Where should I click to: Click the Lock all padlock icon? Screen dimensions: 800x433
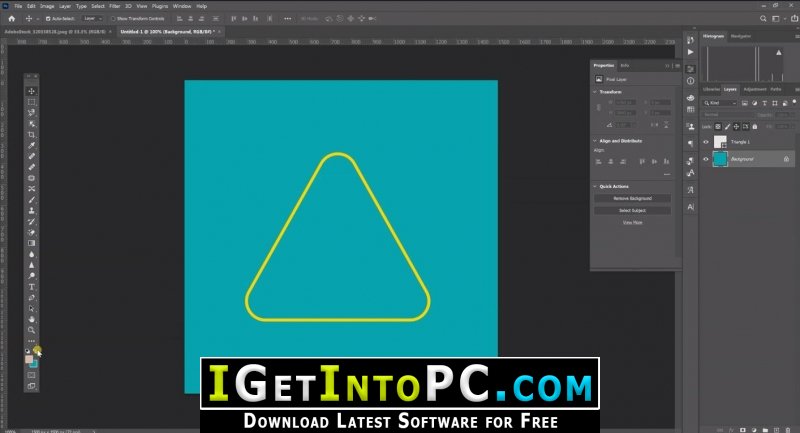[755, 126]
